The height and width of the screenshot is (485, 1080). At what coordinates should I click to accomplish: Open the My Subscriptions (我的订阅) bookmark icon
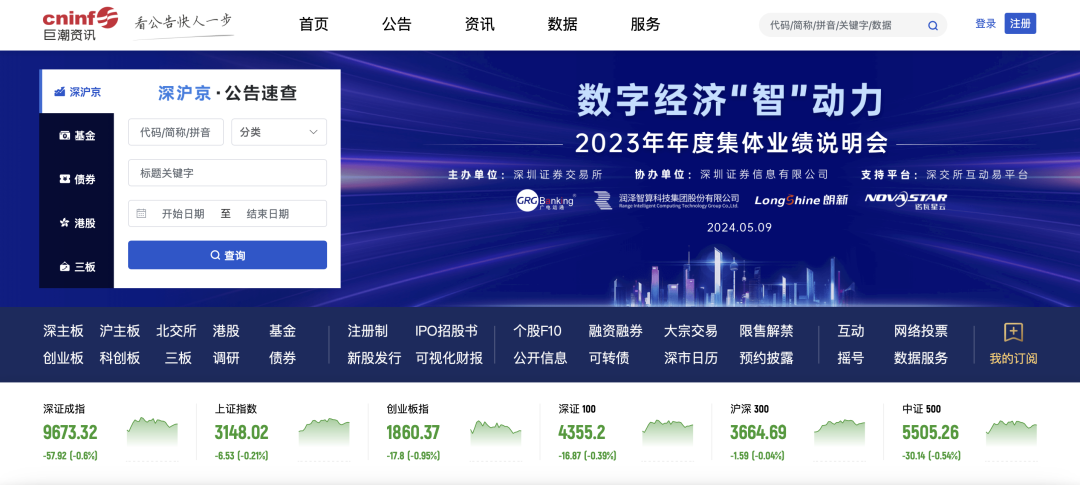(1013, 333)
